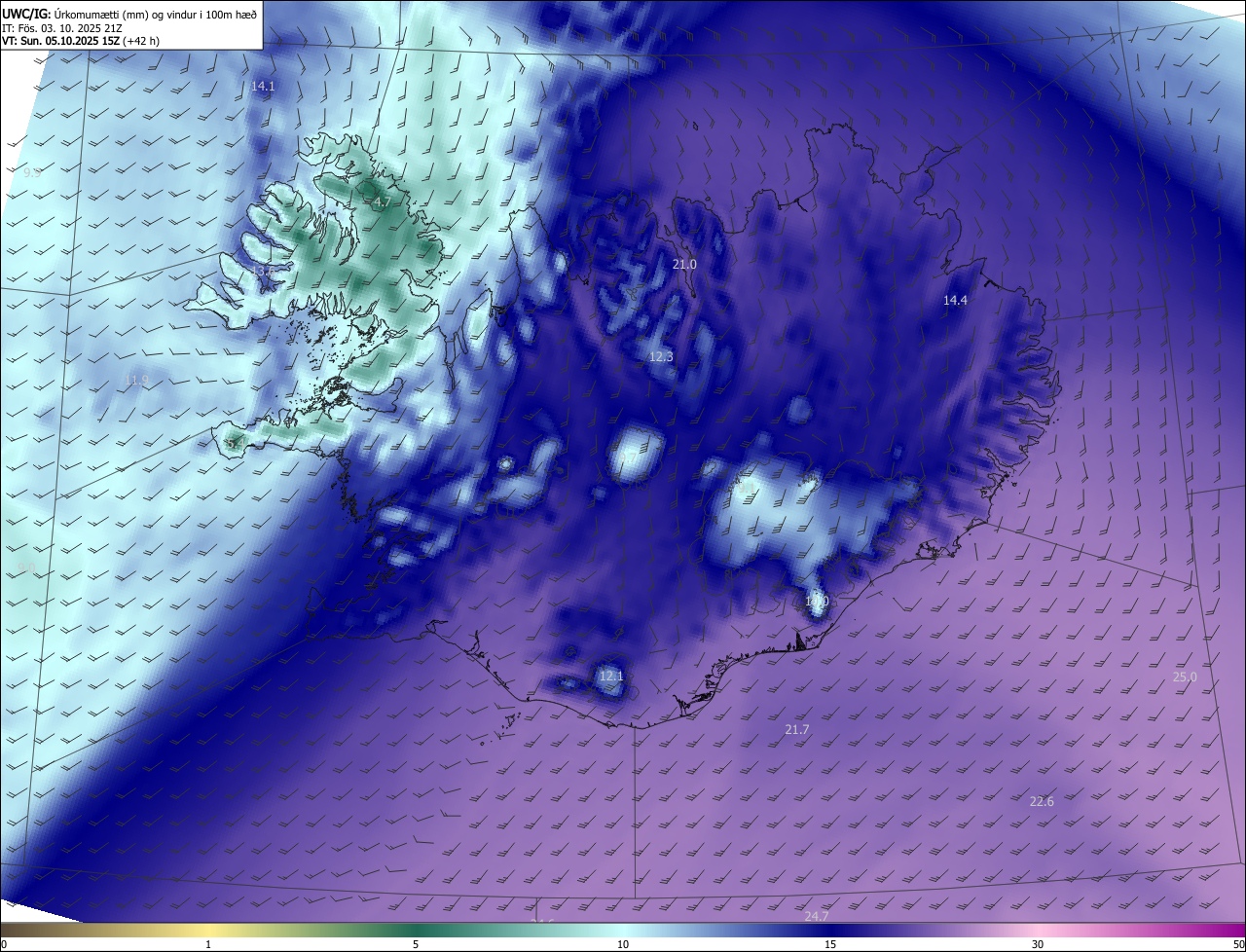The height and width of the screenshot is (952, 1246).
Task: Click the color scale tick label 10
Action: pyautogui.click(x=623, y=944)
